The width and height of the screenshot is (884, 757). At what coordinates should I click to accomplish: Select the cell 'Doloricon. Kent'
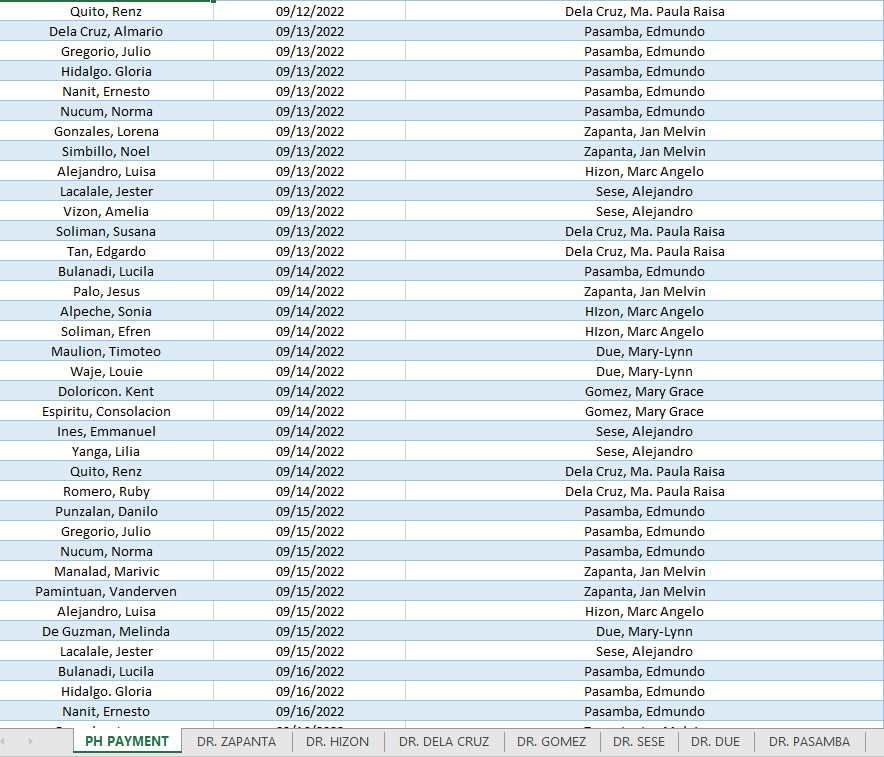click(x=106, y=392)
